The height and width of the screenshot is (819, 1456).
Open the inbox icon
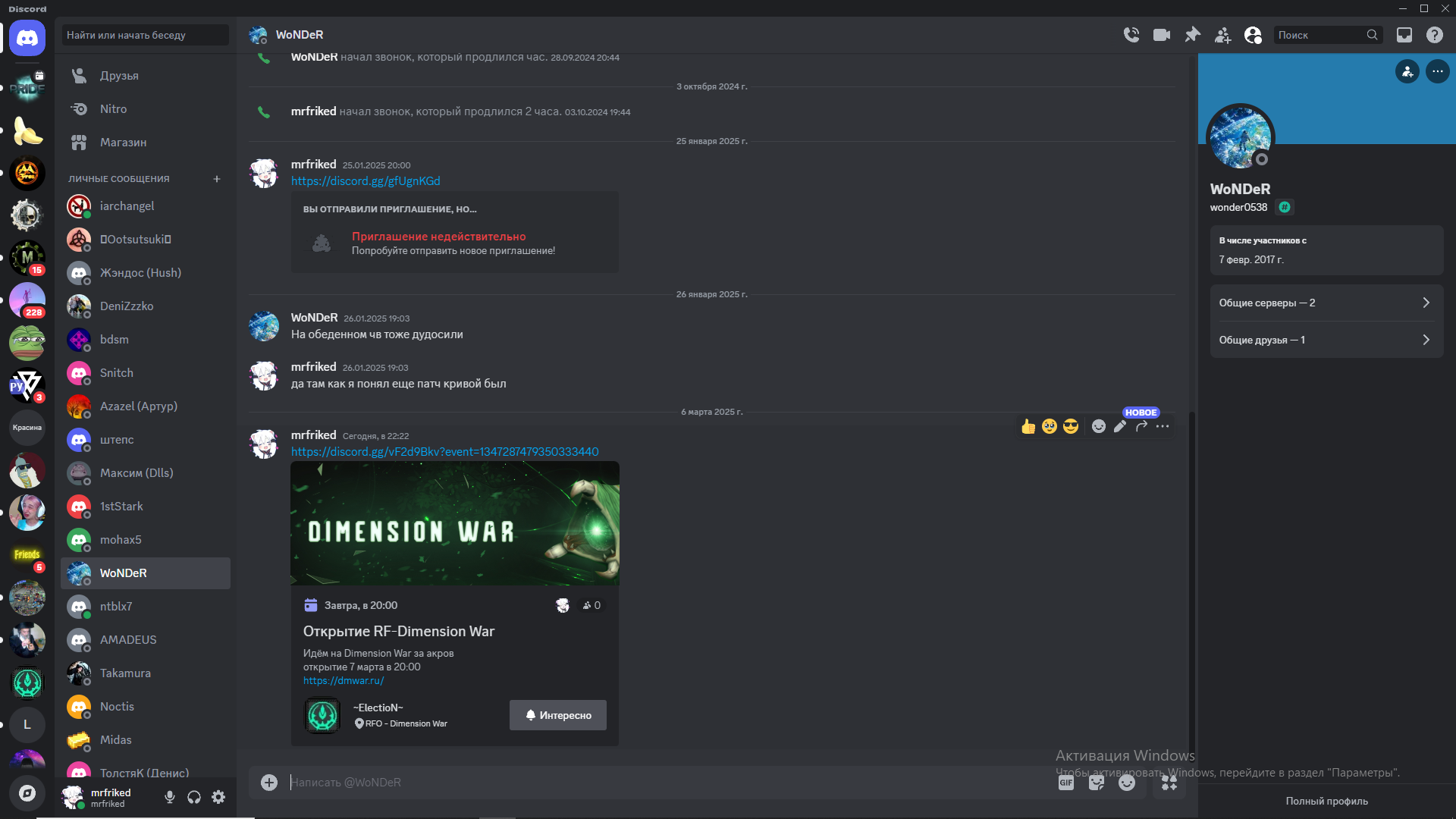(1404, 35)
